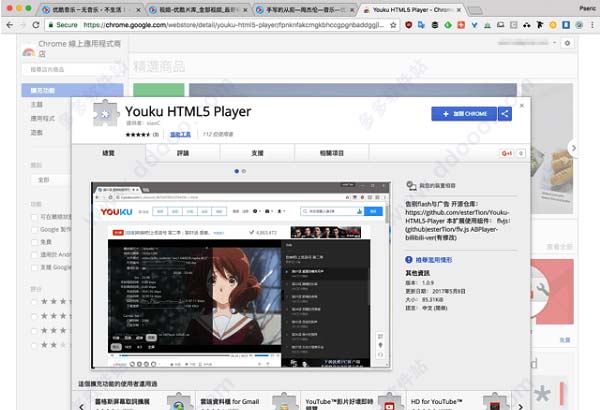Screen dimensions: 600x410
Task: Select the two-star rating filter radio
Action: tap(34, 346)
